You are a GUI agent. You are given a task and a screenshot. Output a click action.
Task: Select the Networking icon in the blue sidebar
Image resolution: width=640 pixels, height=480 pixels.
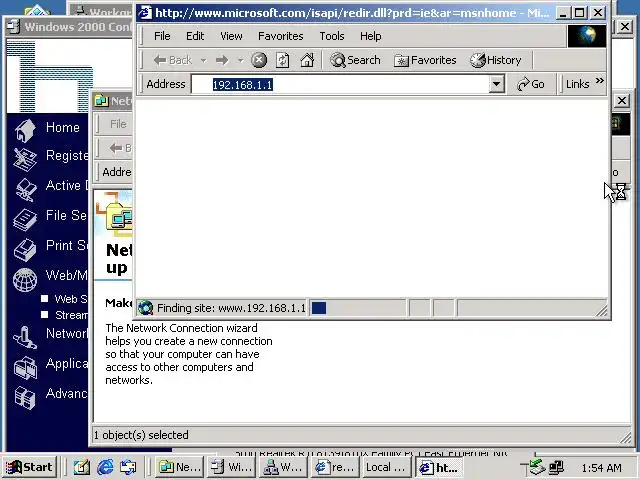[x=25, y=338]
